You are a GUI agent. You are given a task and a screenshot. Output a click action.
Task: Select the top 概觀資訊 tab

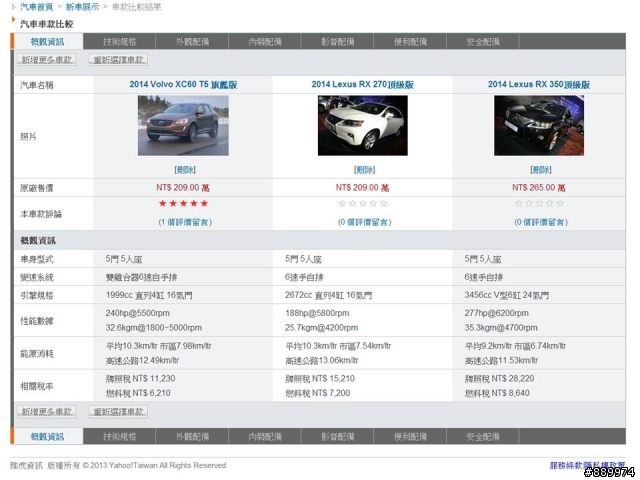tap(47, 42)
